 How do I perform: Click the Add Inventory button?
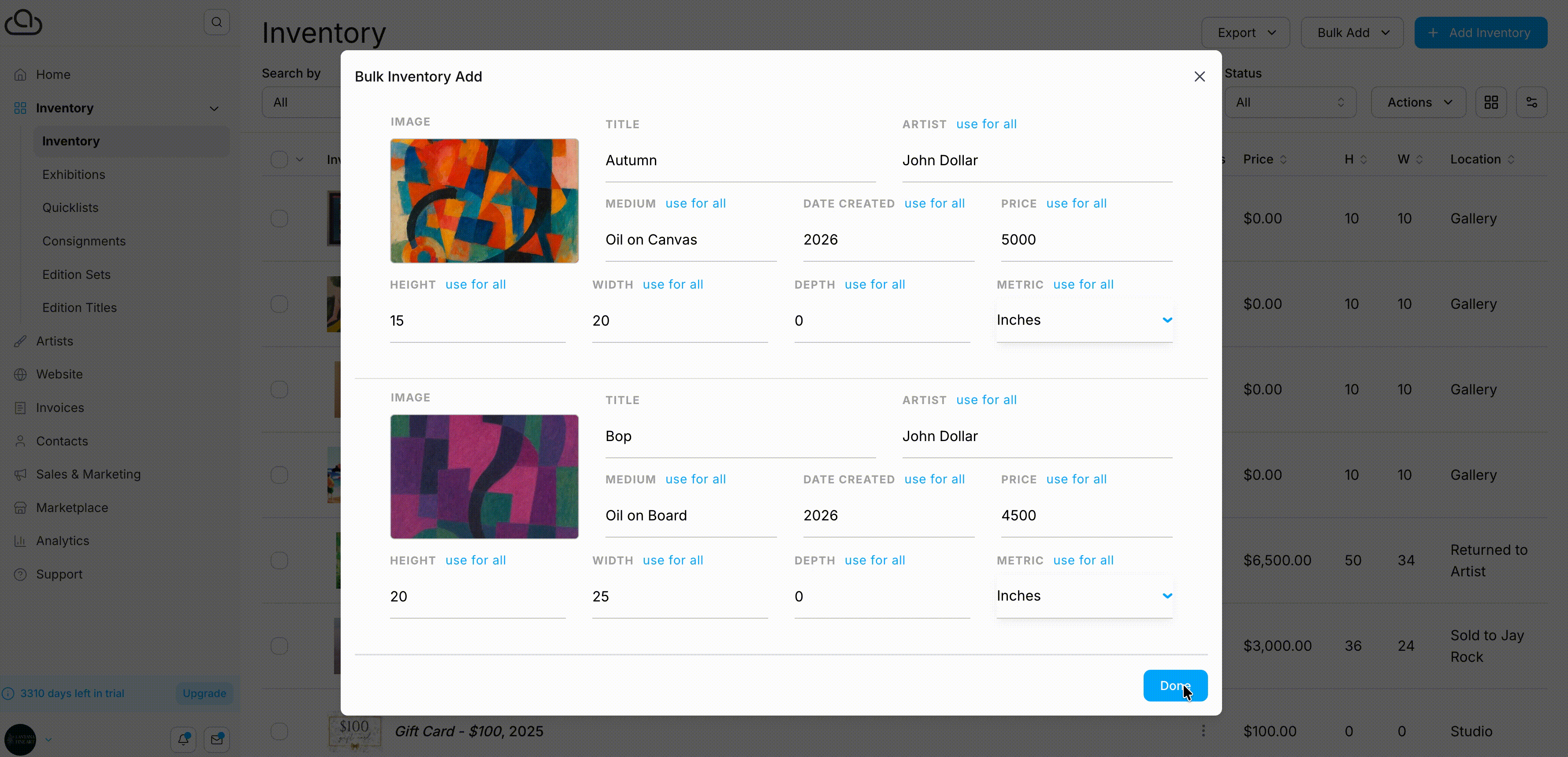pyautogui.click(x=1481, y=33)
